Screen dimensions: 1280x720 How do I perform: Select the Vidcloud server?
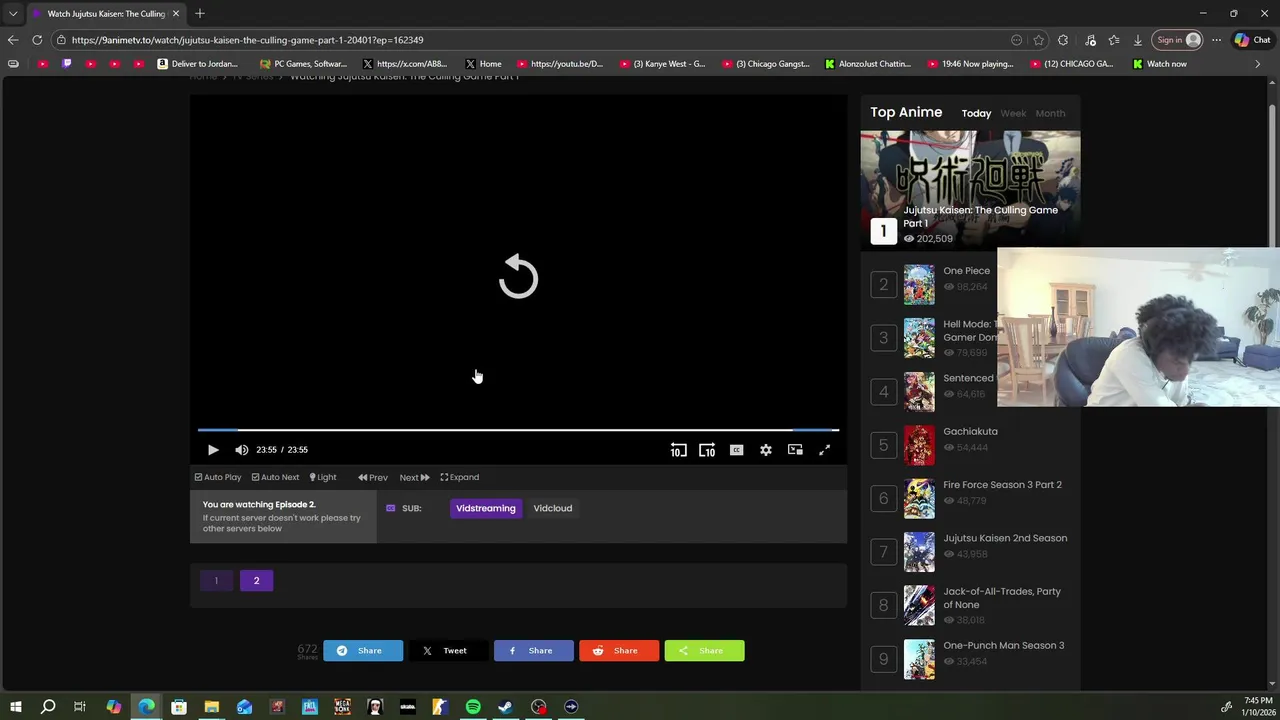[553, 508]
